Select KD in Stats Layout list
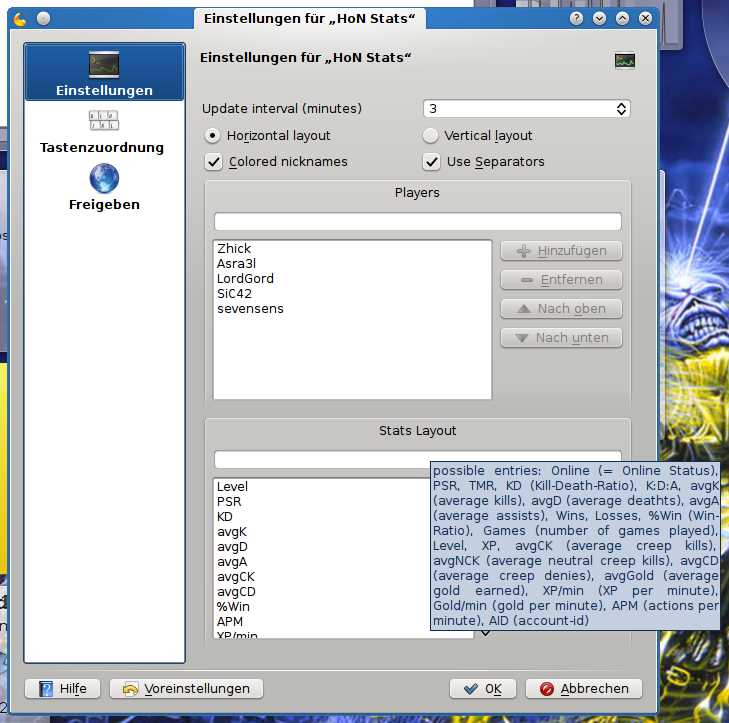This screenshot has width=729, height=723. point(322,517)
